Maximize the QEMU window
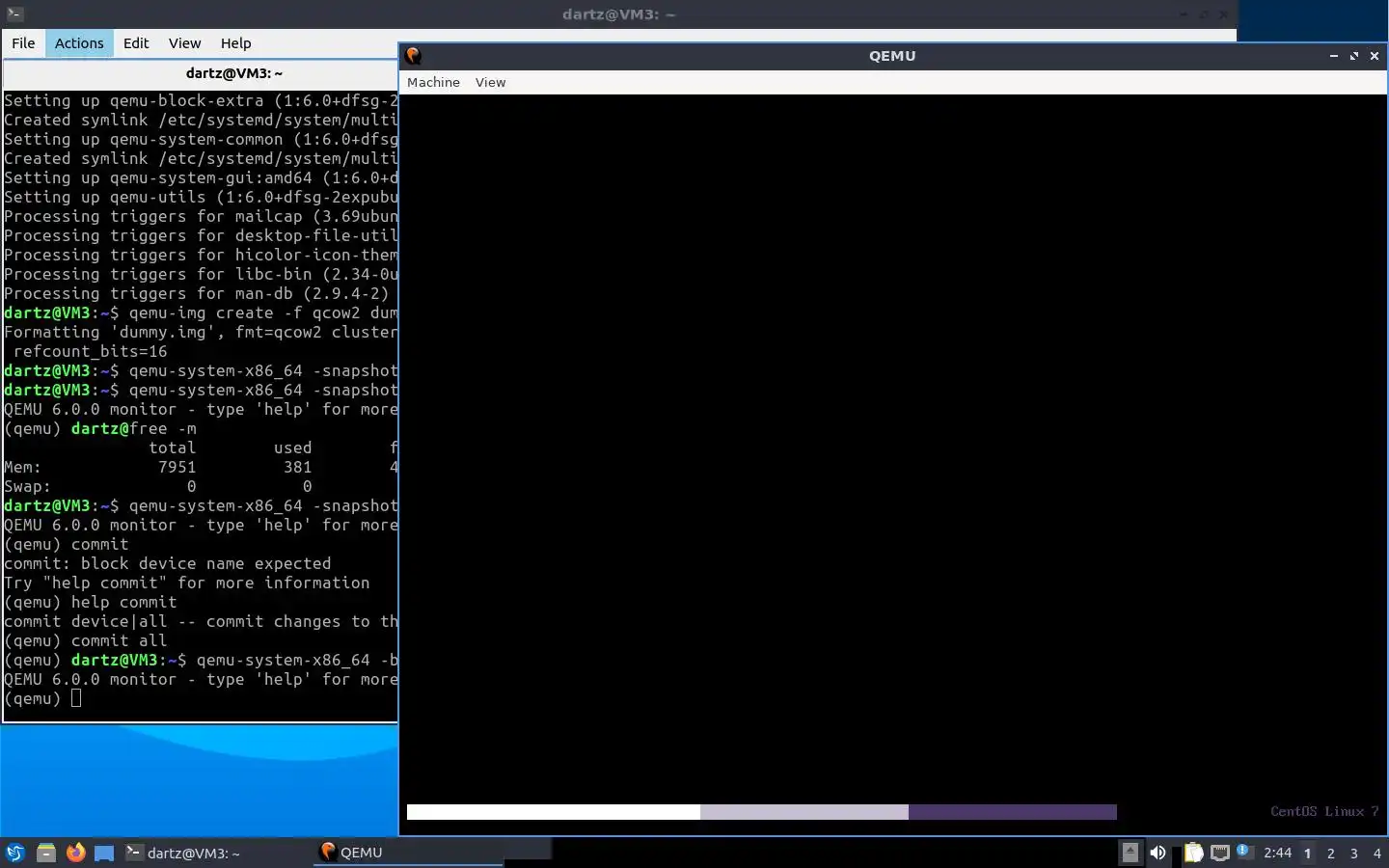1389x868 pixels. (1354, 56)
